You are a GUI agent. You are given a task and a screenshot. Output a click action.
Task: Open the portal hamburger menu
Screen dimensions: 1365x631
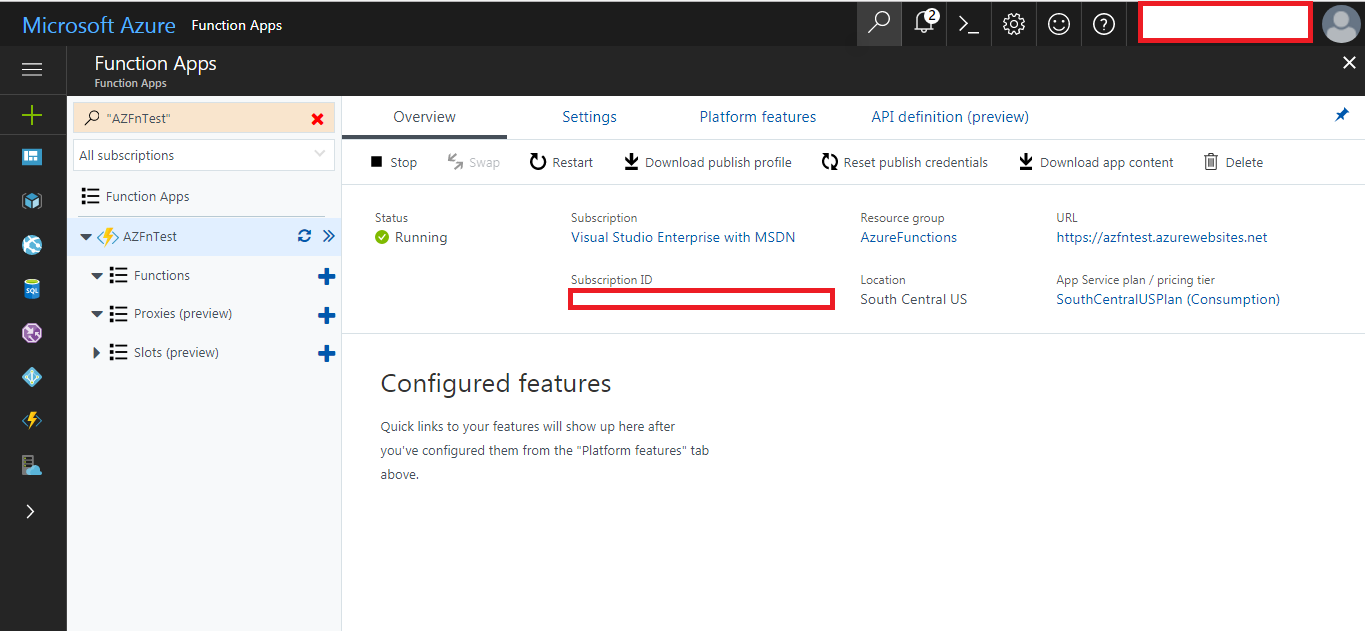pos(32,69)
